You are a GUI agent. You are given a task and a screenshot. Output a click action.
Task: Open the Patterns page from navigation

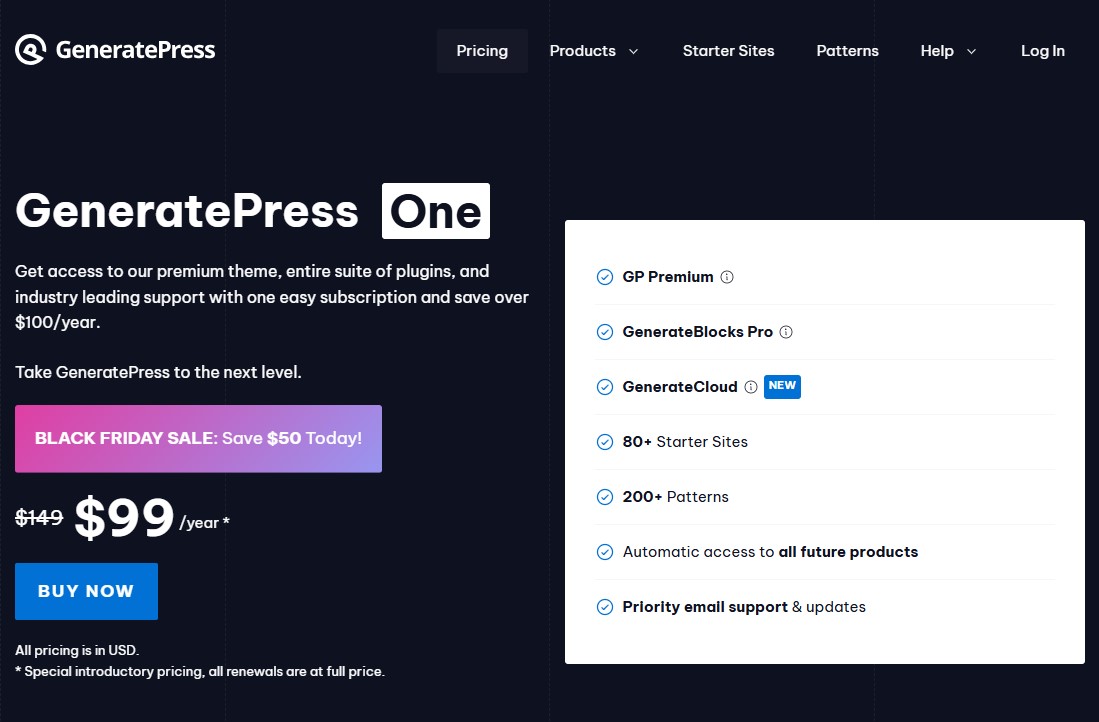click(847, 51)
